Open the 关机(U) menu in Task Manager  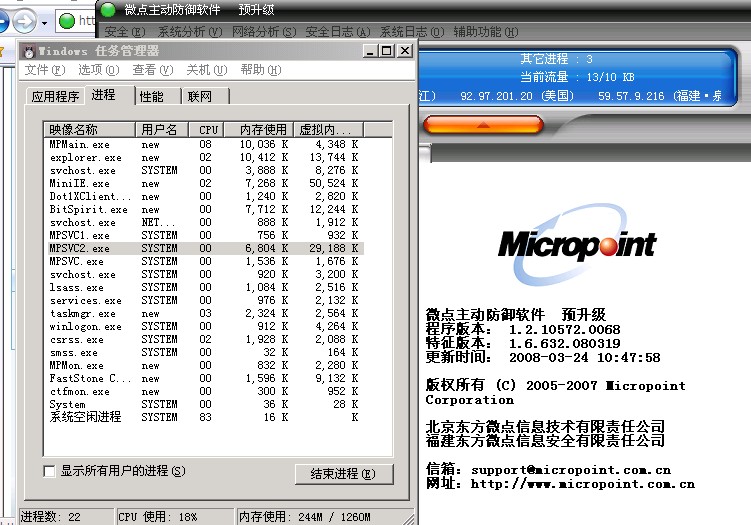(x=206, y=70)
